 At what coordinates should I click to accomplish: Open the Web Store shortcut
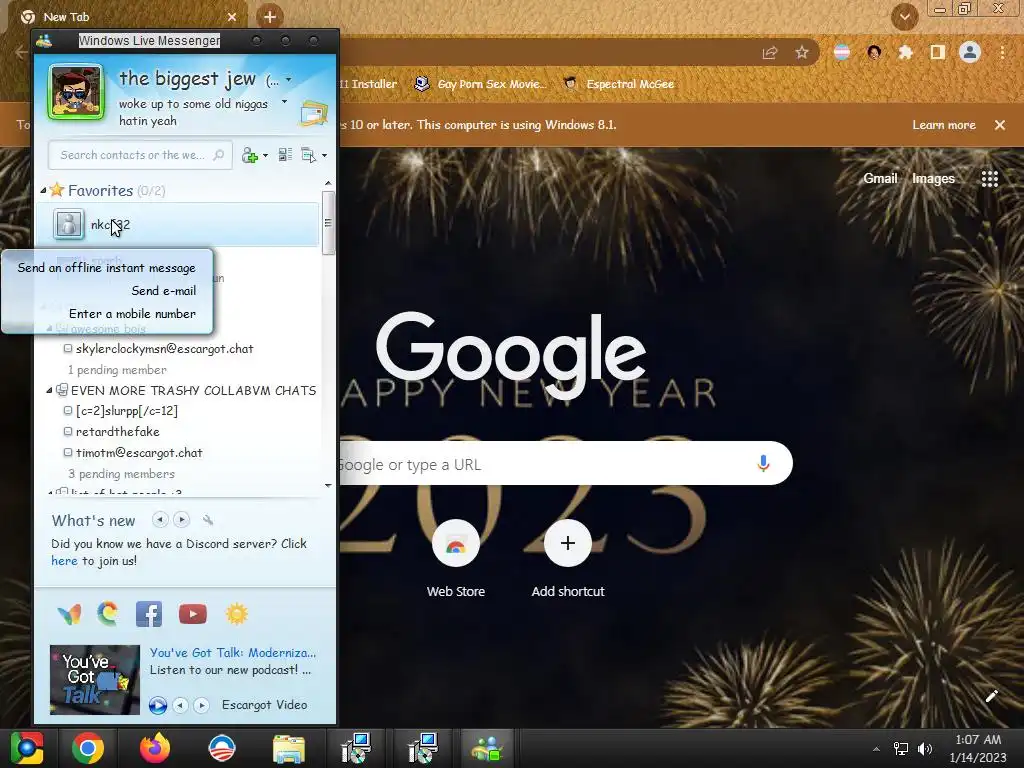pos(456,559)
